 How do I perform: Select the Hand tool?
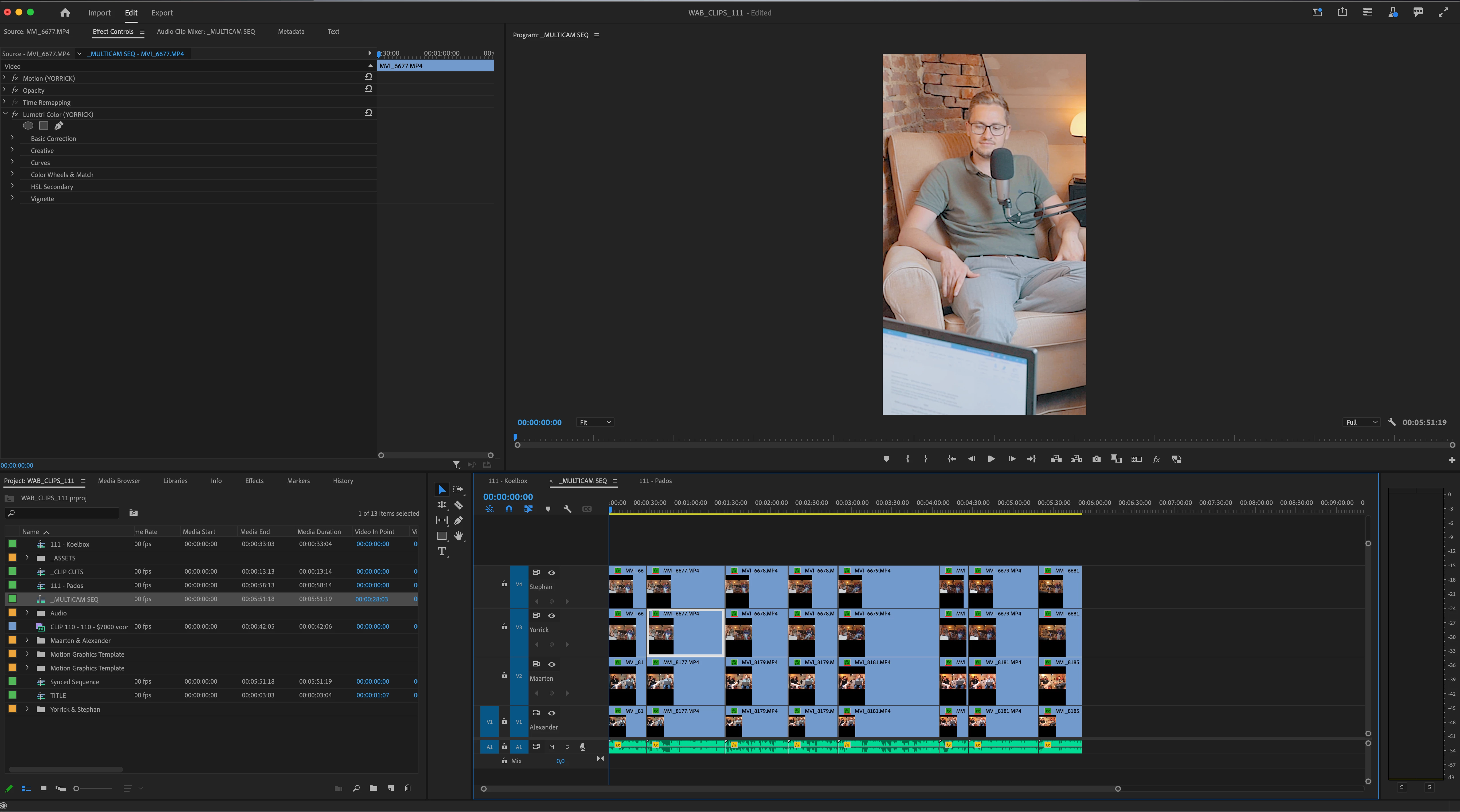click(459, 536)
